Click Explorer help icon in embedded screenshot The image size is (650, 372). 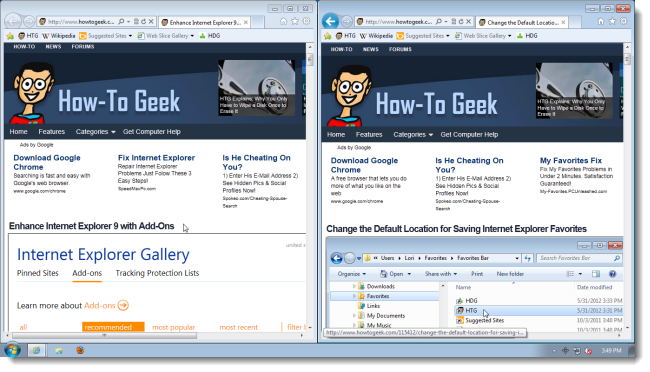point(612,274)
